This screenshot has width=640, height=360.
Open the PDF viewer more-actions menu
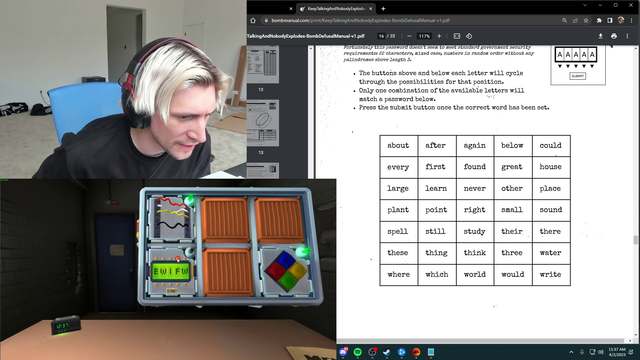(x=627, y=36)
